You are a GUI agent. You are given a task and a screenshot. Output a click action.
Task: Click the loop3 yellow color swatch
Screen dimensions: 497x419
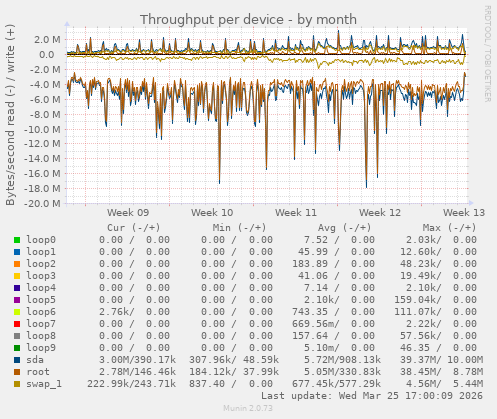17,276
